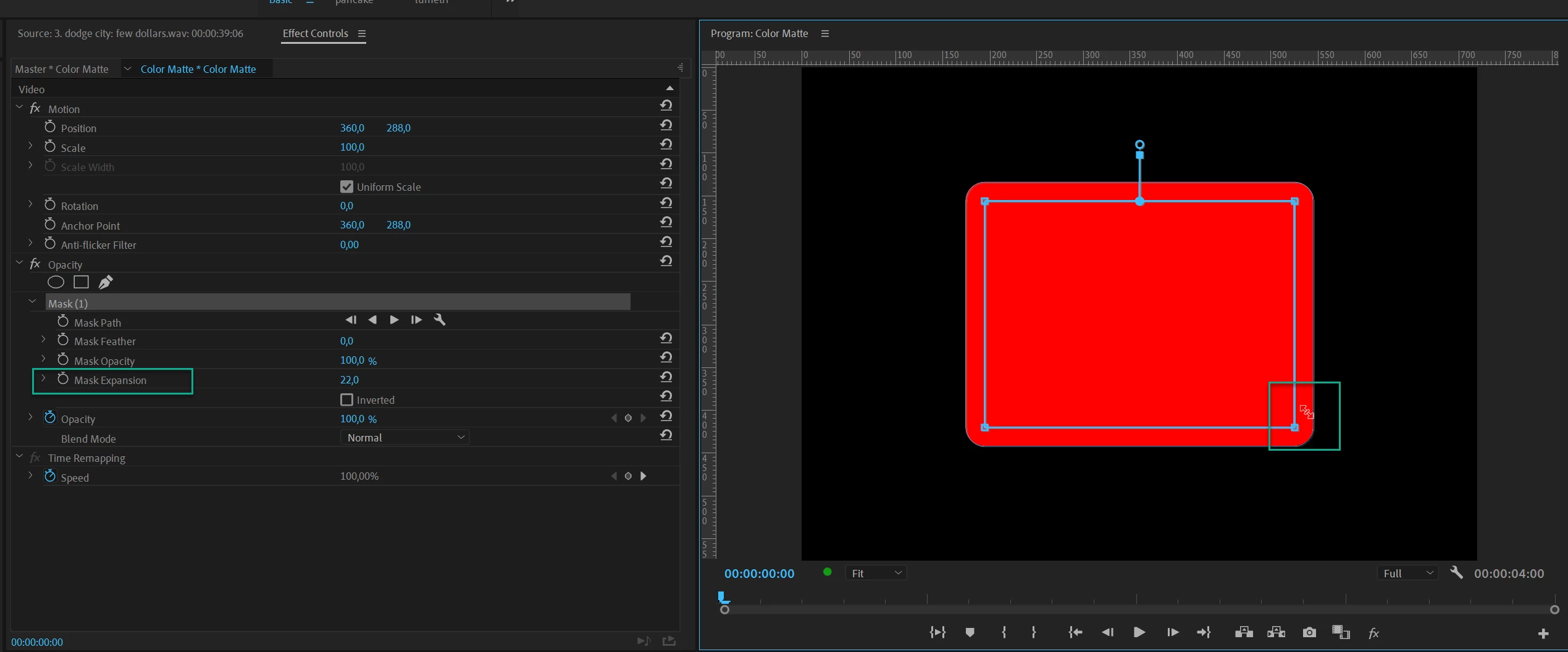Click the Extract button
Viewport: 1568px width, 652px height.
[1276, 632]
